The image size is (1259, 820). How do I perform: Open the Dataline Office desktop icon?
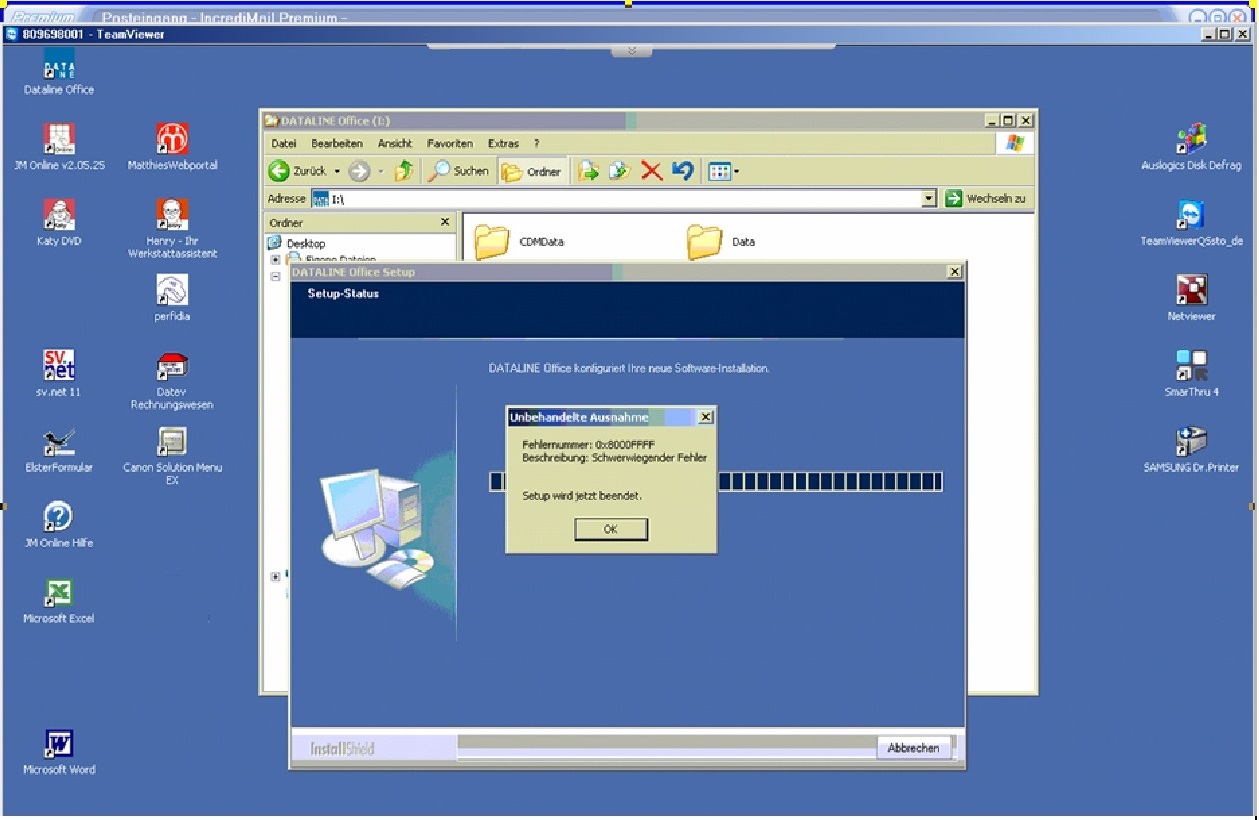coord(59,68)
